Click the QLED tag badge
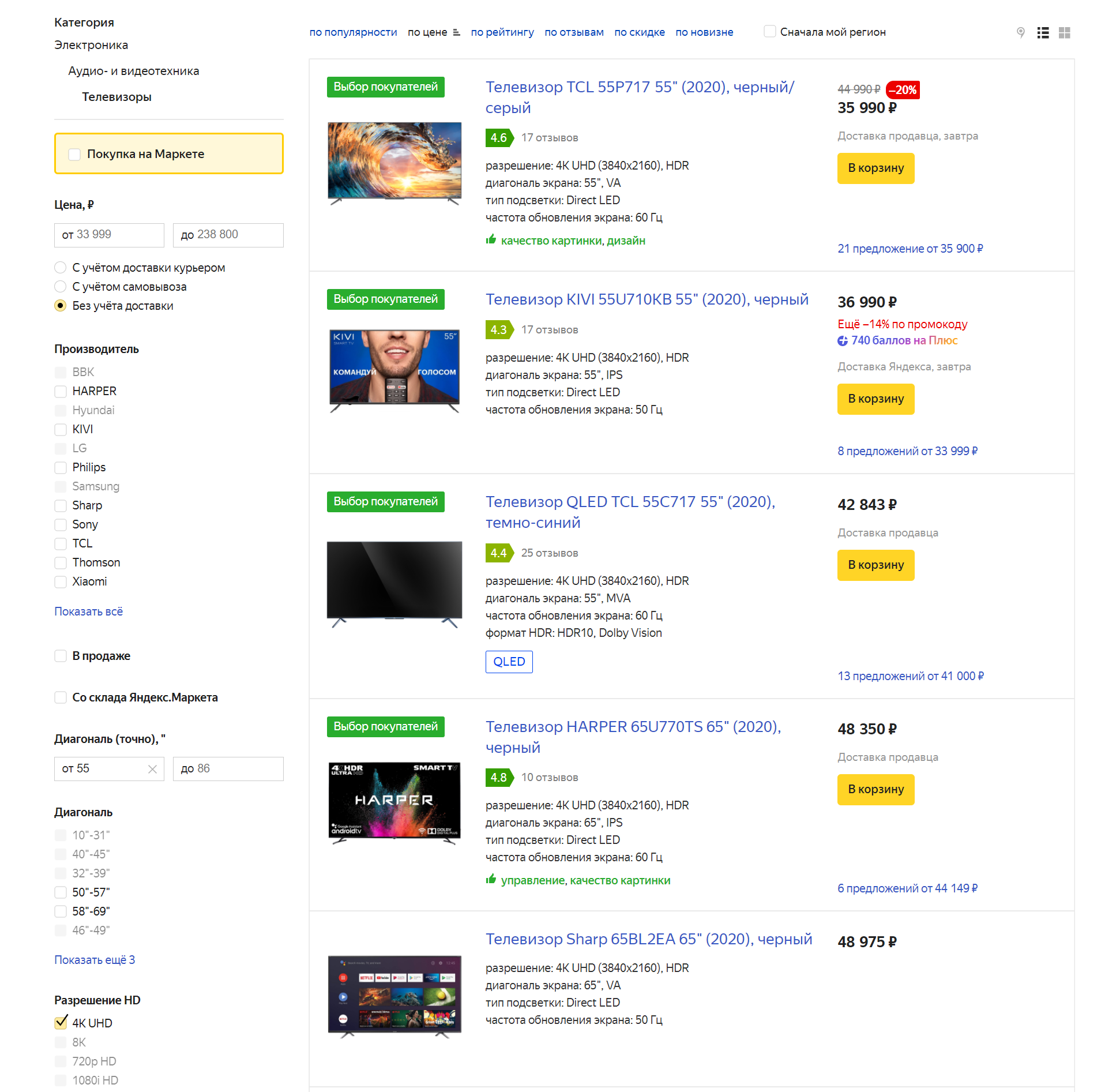This screenshot has width=1101, height=1092. [x=509, y=662]
